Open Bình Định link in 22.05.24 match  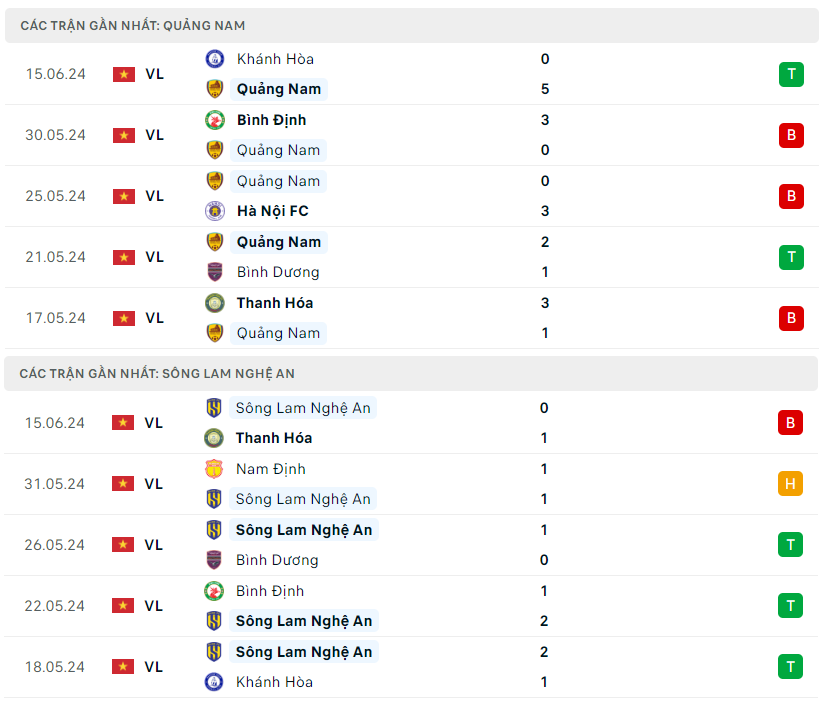(270, 591)
